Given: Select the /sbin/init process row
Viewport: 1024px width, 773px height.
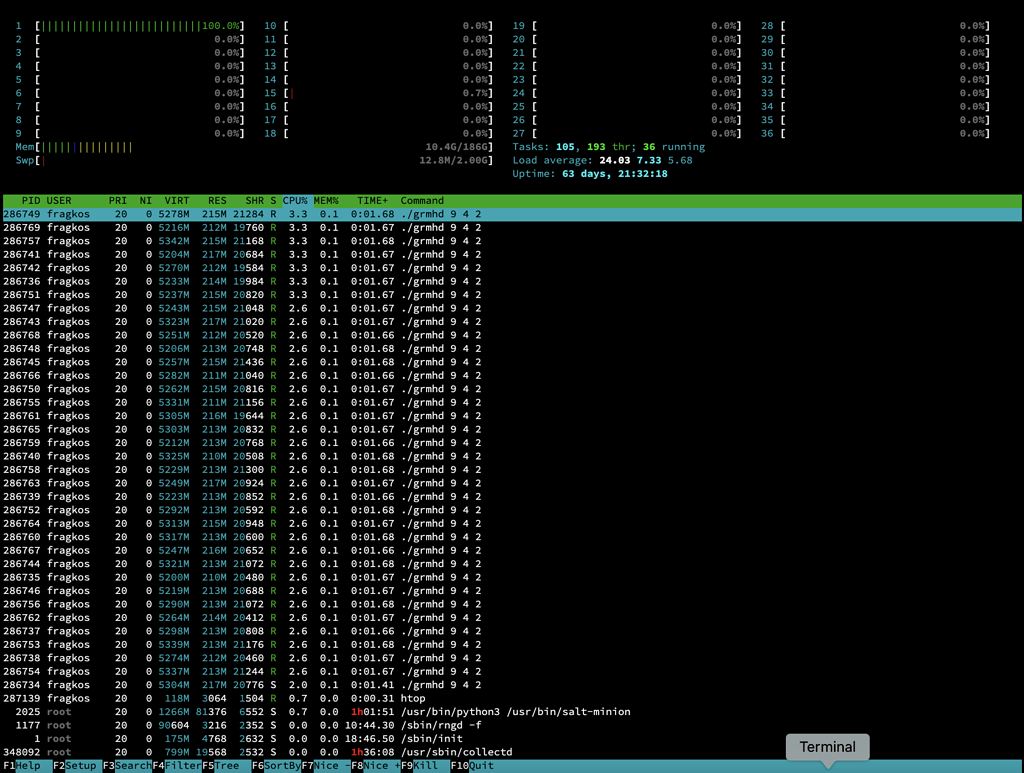Looking at the screenshot, I should 512,739.
